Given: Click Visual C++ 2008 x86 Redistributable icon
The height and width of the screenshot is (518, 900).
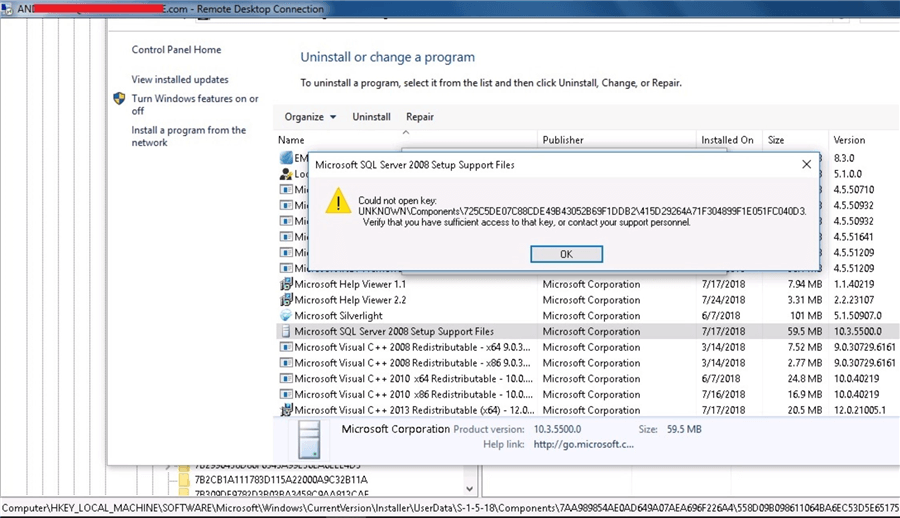Looking at the screenshot, I should click(286, 363).
